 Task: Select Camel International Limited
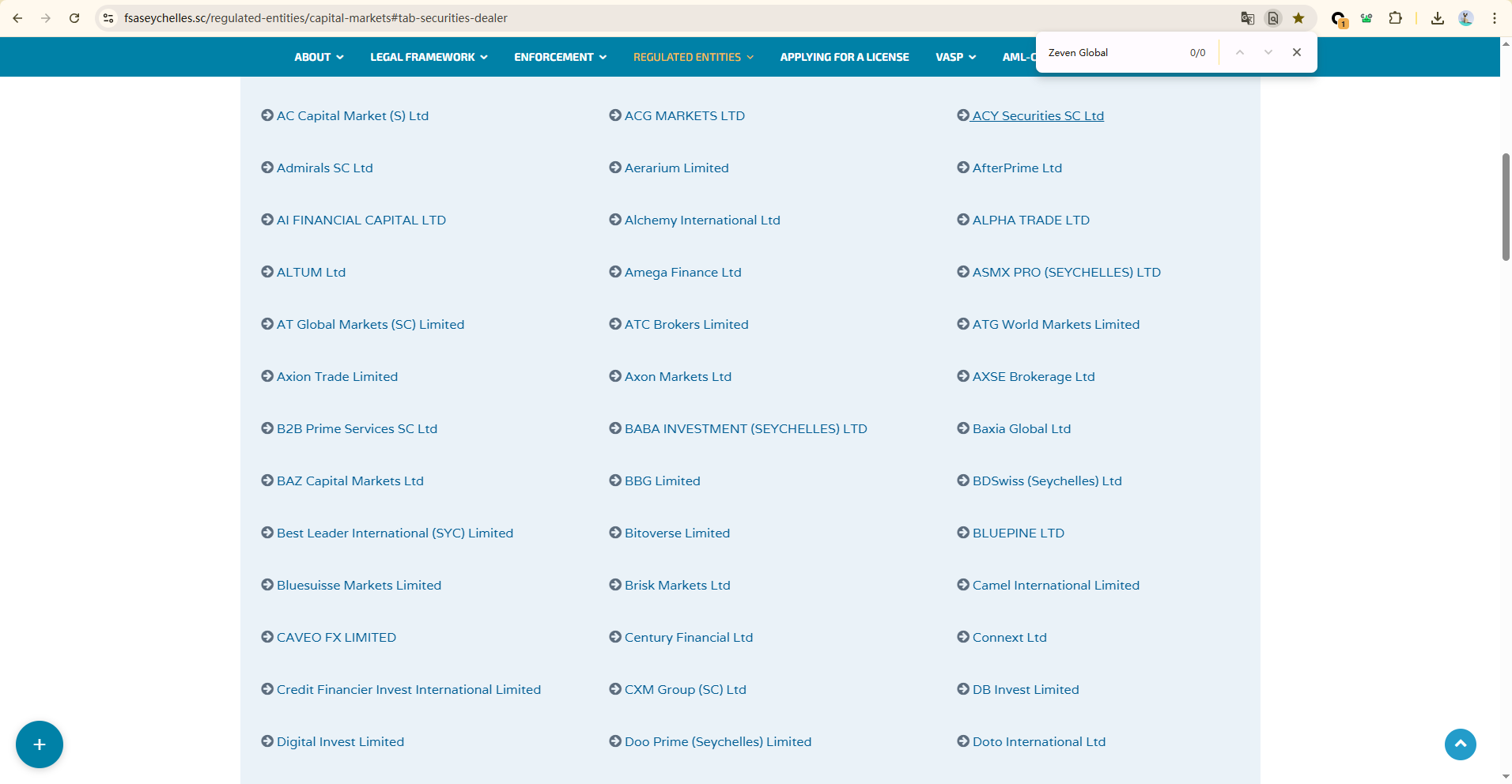(1057, 585)
